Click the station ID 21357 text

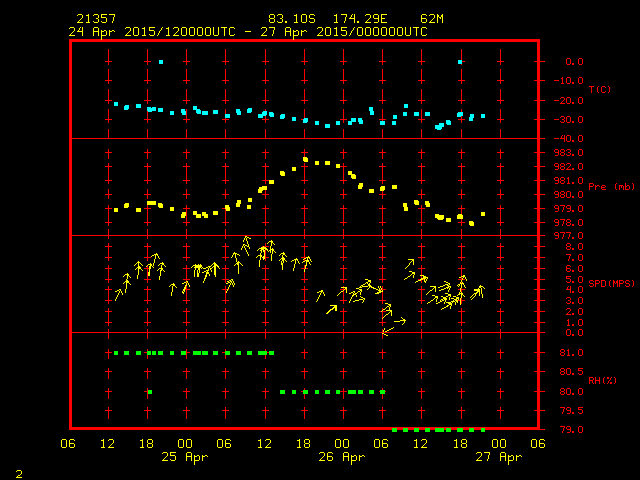[x=96, y=19]
